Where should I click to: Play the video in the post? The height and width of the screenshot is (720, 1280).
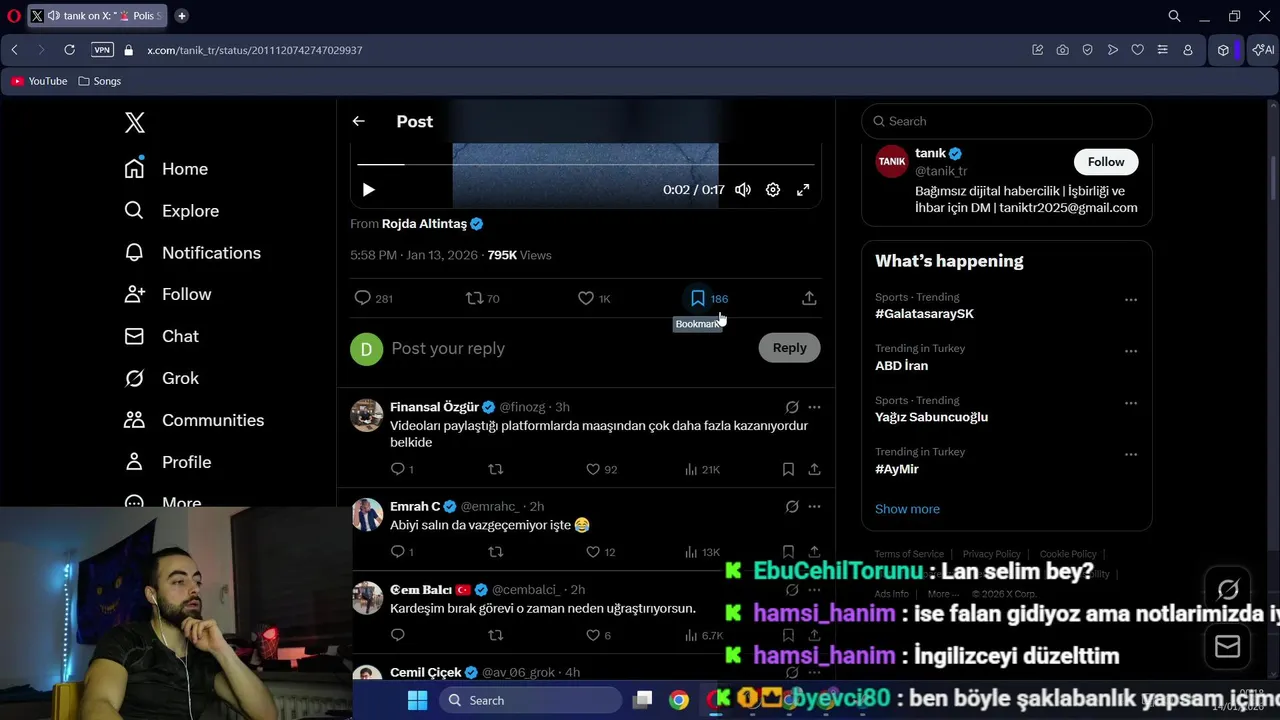(x=368, y=190)
